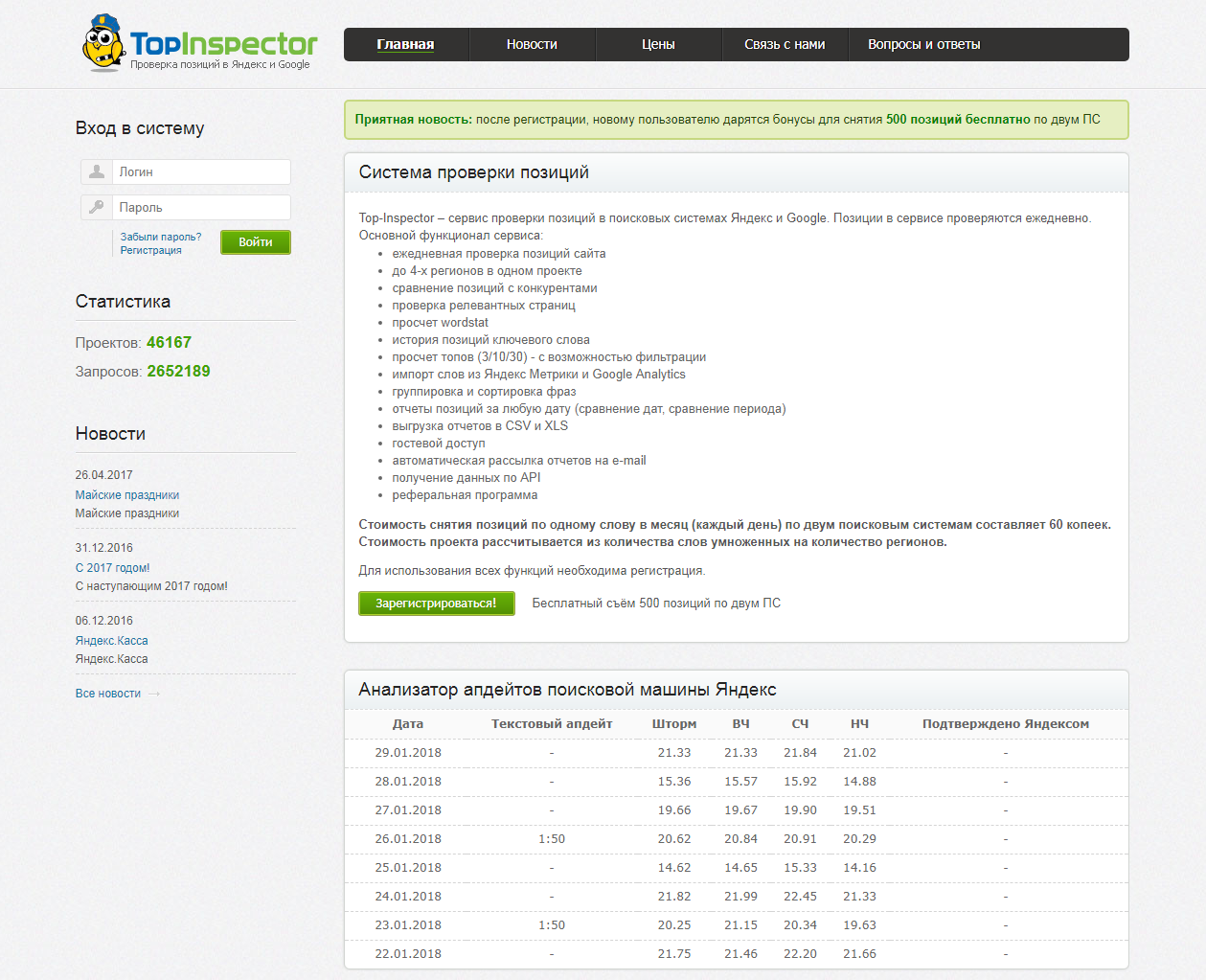Image resolution: width=1206 pixels, height=980 pixels.
Task: Click the Зарегистрироваться! button
Action: coord(437,604)
